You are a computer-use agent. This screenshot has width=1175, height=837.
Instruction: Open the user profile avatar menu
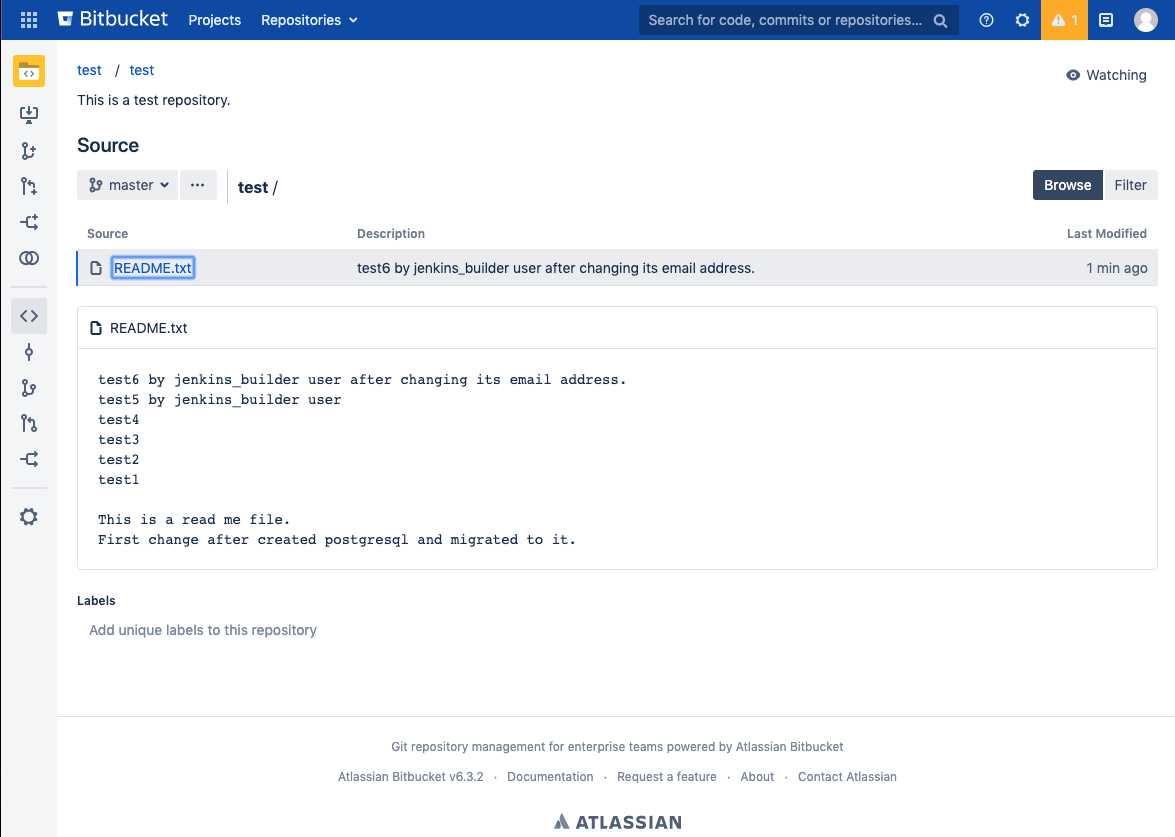tap(1146, 20)
